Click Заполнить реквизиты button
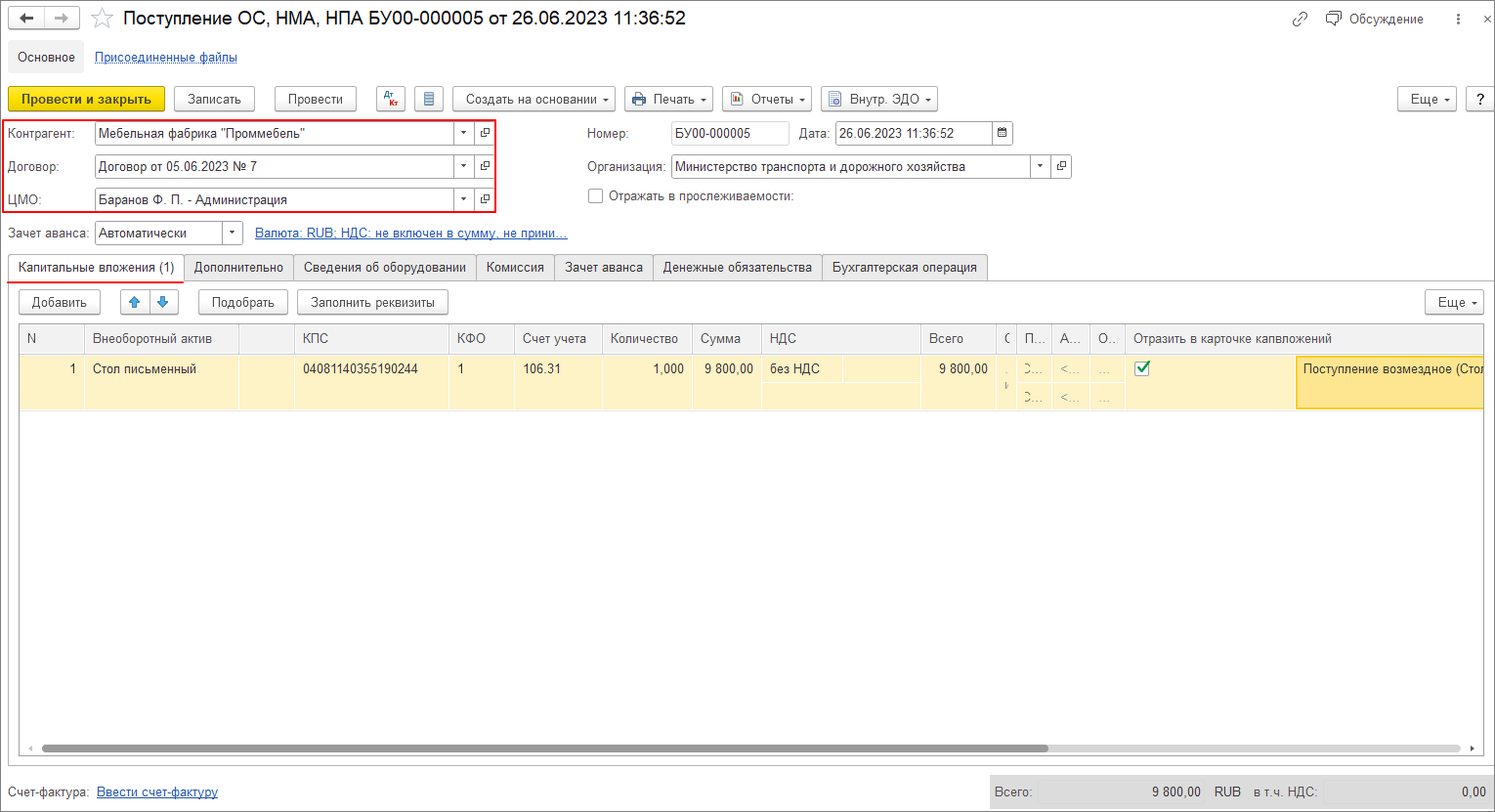The image size is (1495, 812). pyautogui.click(x=372, y=302)
